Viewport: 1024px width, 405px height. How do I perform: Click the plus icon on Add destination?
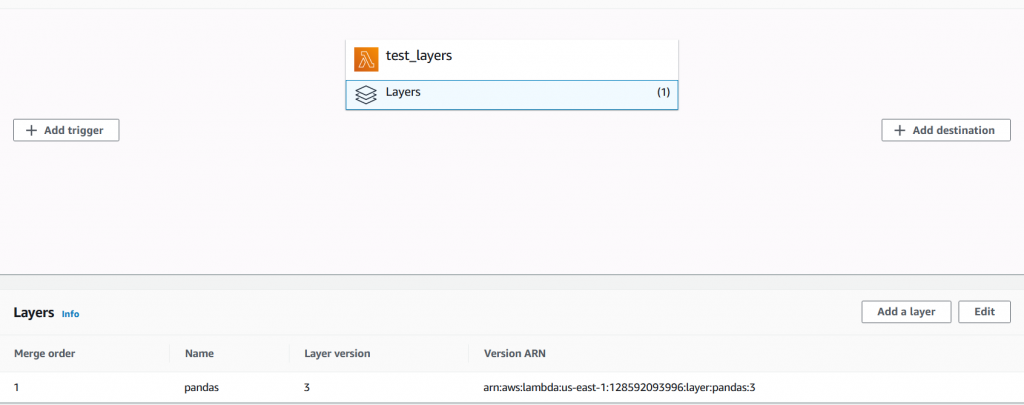coord(899,130)
